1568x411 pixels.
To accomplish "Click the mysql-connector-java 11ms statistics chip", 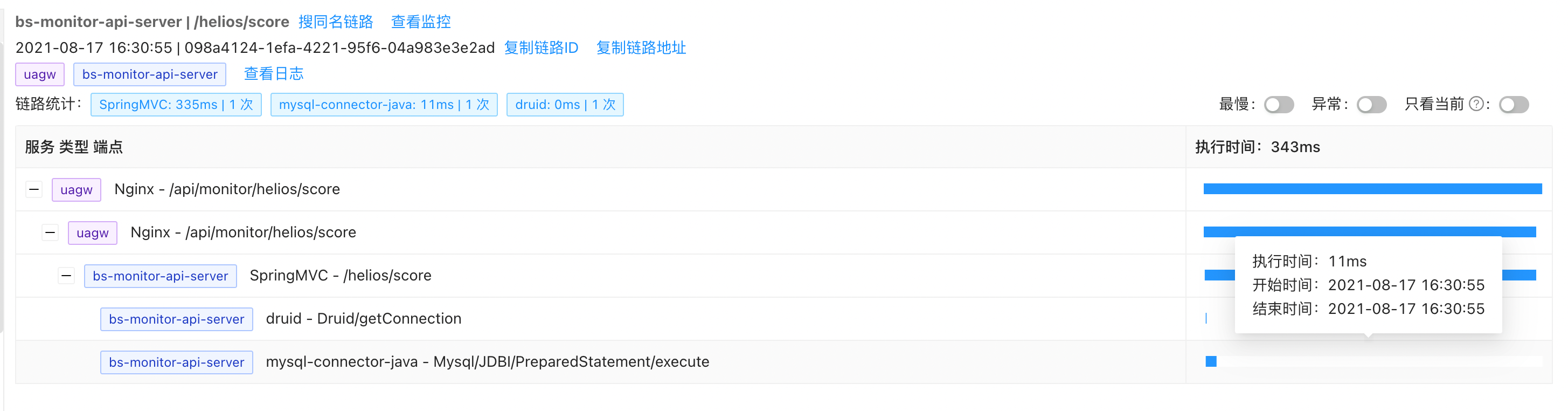I will point(384,104).
